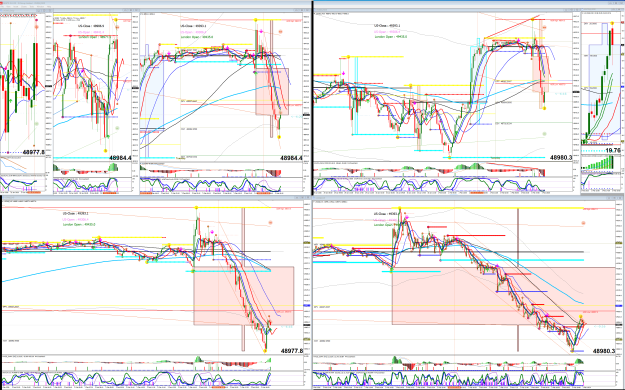This screenshot has width=625, height=390.
Task: Click the 19.76 value in the small rightmost chart
Action: point(613,150)
